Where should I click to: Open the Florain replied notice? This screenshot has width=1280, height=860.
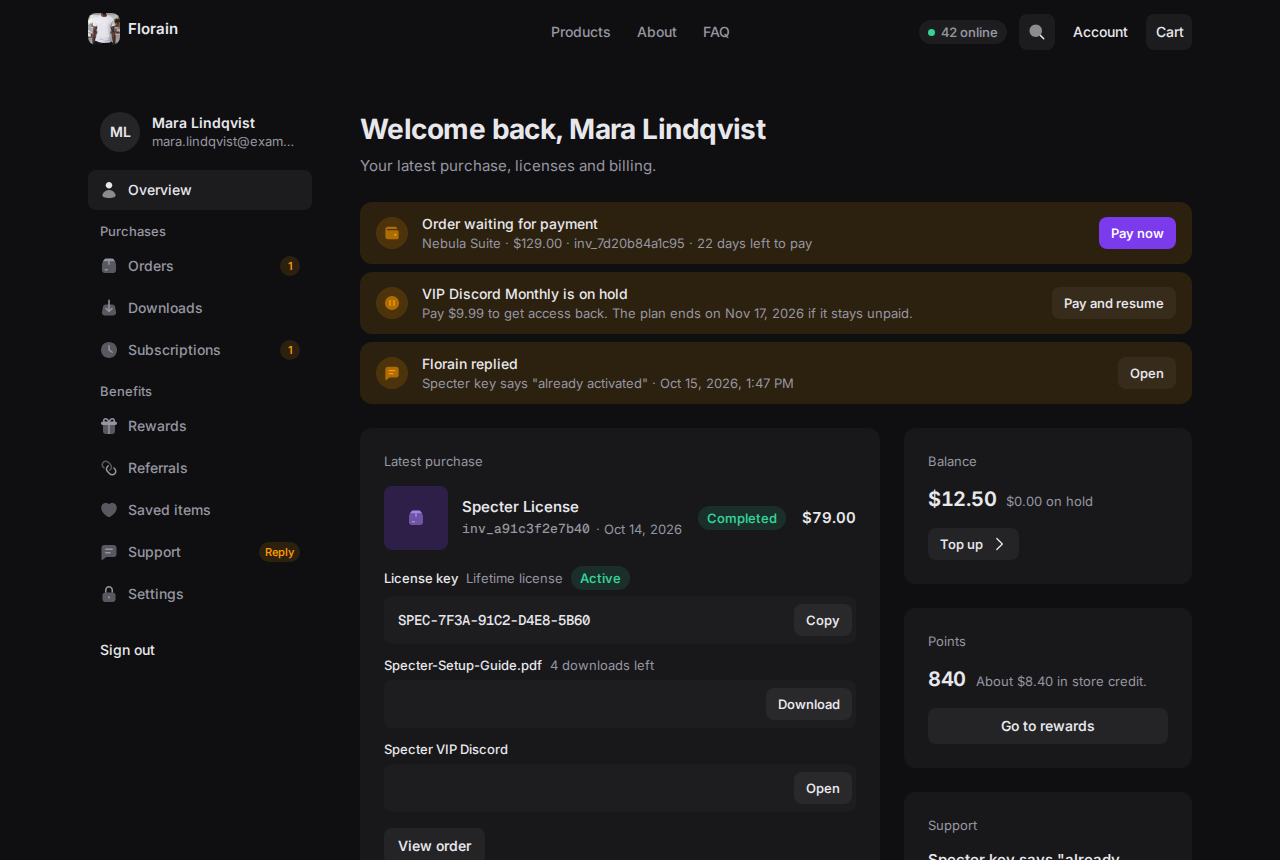coord(1146,373)
